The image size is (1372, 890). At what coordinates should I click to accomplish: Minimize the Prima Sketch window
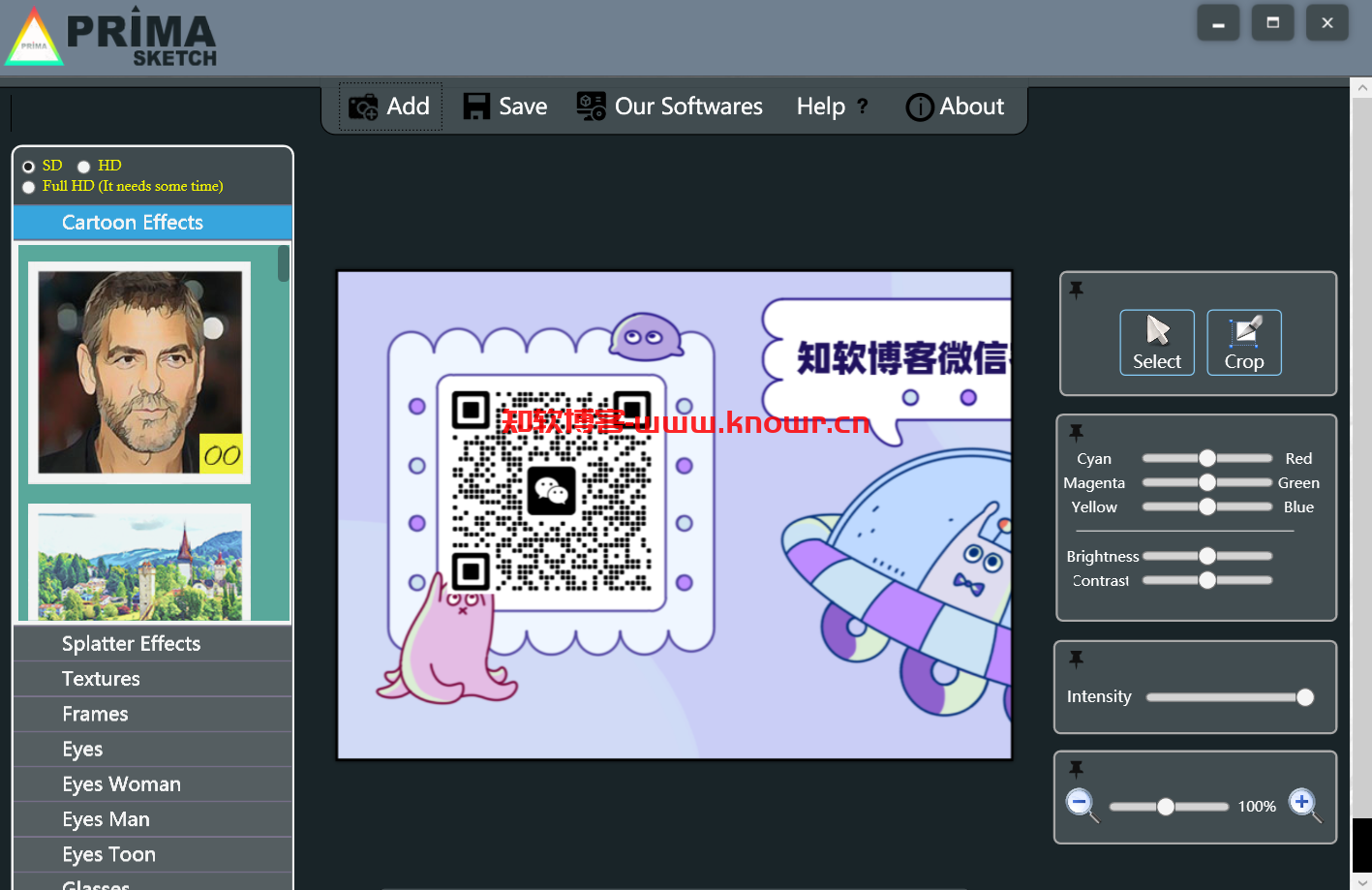tap(1218, 23)
